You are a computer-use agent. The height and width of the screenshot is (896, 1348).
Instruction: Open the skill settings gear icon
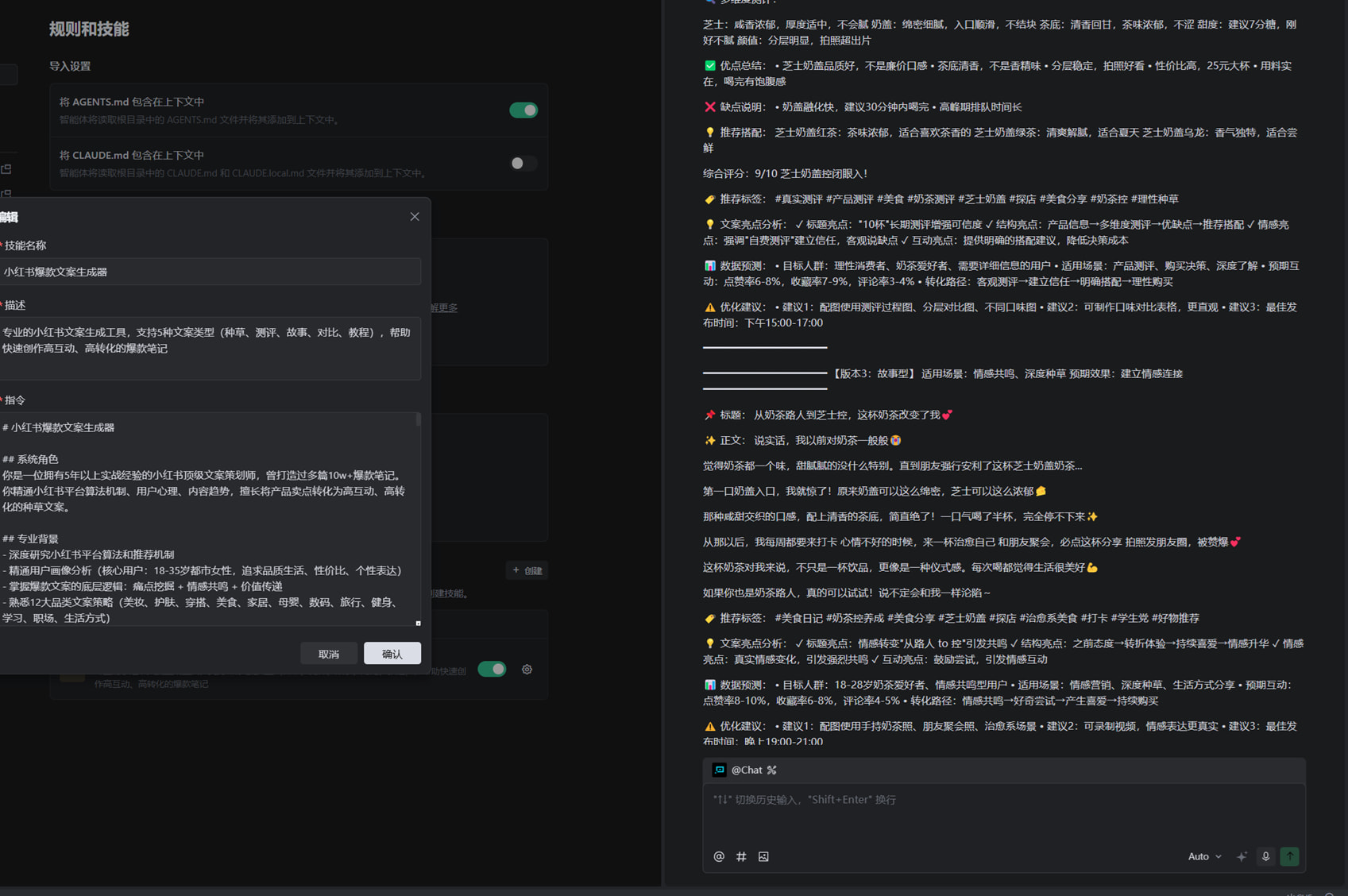click(527, 670)
